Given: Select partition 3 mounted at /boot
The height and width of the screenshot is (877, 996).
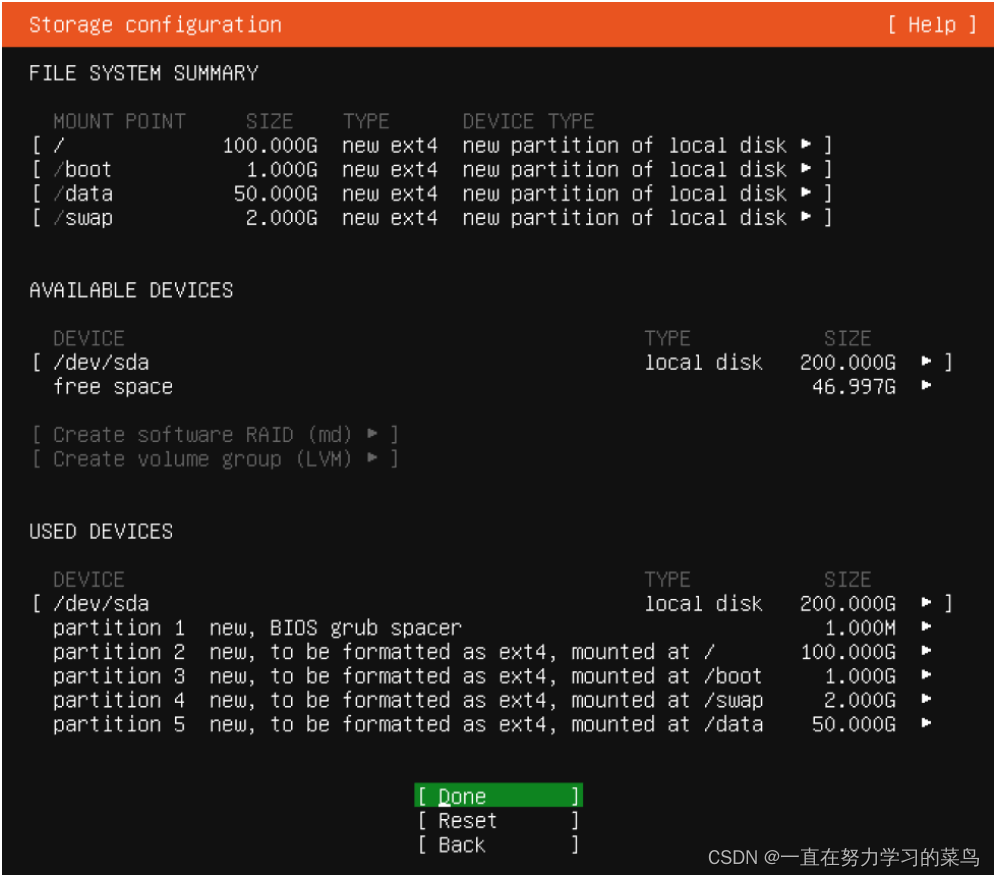Looking at the screenshot, I should click(x=492, y=676).
